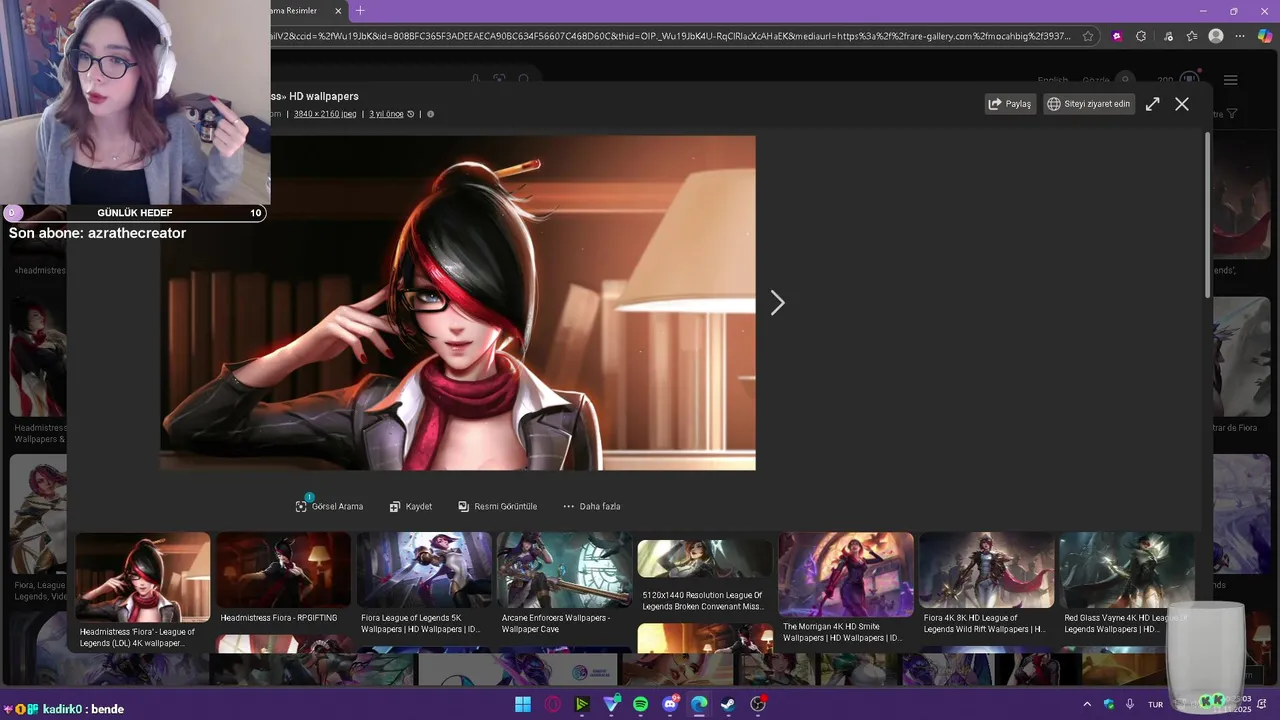Open the Windows Start button
Screen dimensions: 1280x720
[x=523, y=704]
